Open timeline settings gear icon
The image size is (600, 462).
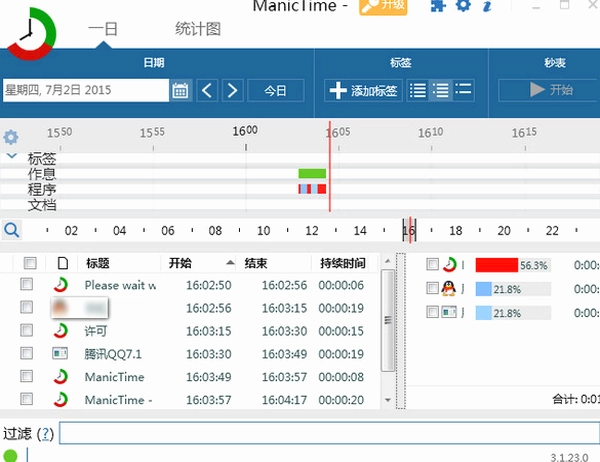pyautogui.click(x=11, y=137)
